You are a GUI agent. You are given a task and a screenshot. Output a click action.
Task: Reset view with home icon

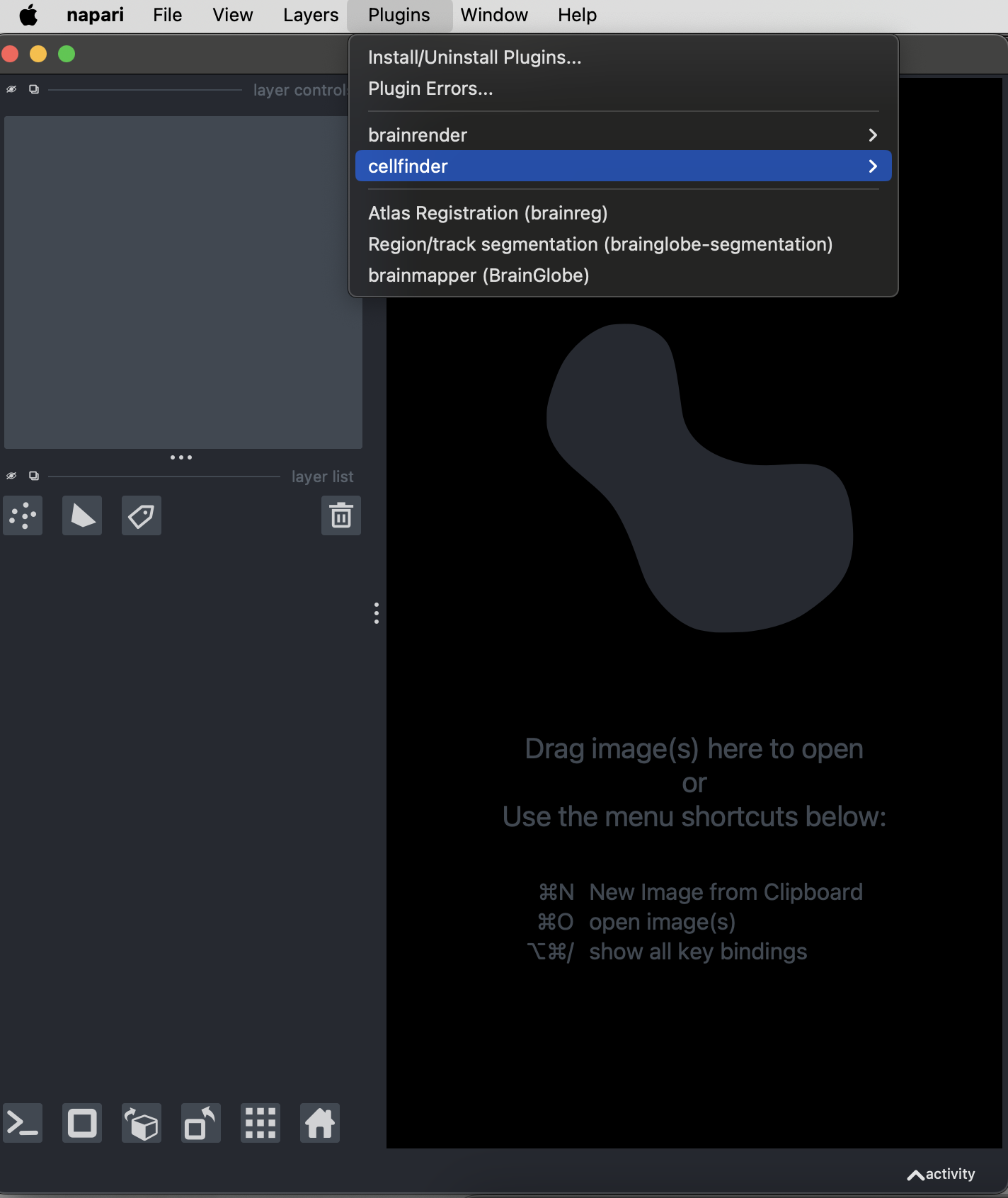coord(320,1123)
